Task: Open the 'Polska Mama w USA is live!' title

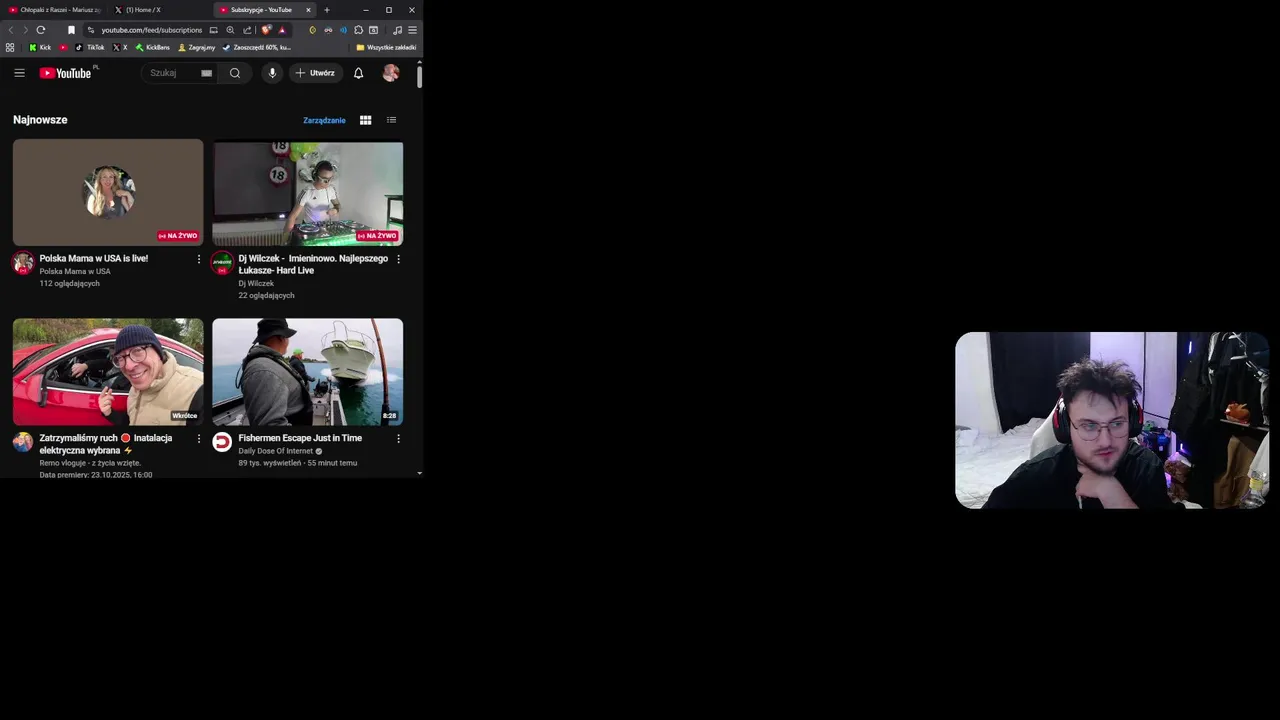Action: 94,258
